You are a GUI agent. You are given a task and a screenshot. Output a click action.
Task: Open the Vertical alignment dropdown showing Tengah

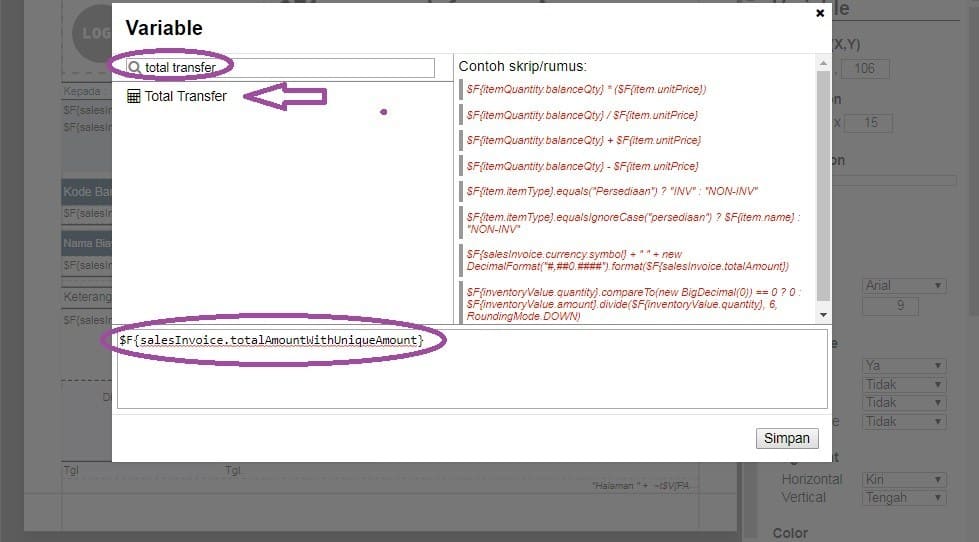903,497
